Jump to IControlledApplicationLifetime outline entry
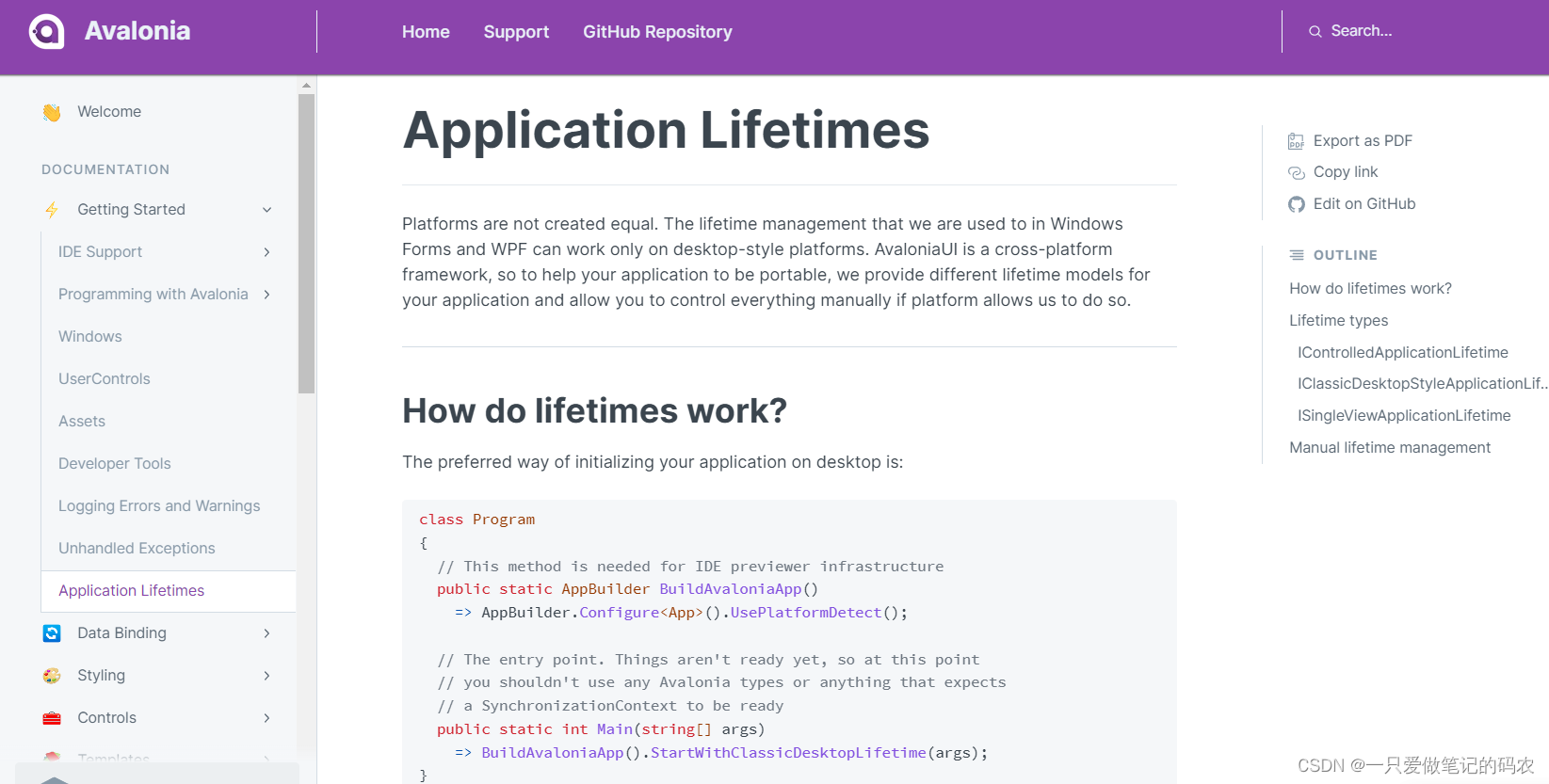The height and width of the screenshot is (784, 1549). (x=1403, y=353)
